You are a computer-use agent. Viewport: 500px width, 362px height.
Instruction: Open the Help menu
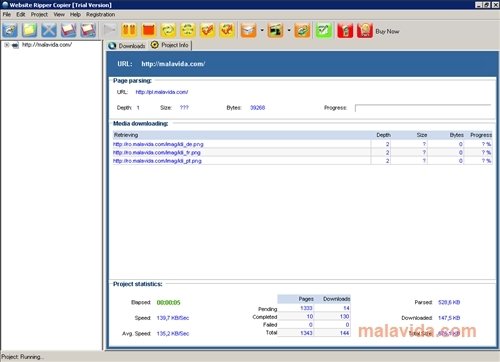pos(75,15)
